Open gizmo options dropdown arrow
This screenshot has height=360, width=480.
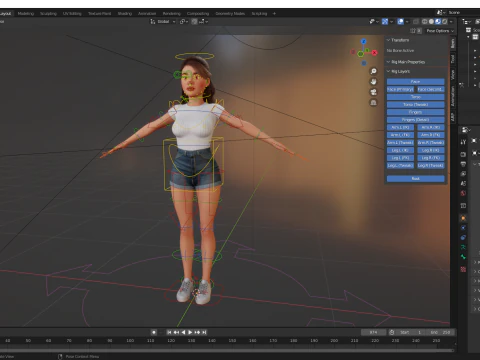click(391, 22)
